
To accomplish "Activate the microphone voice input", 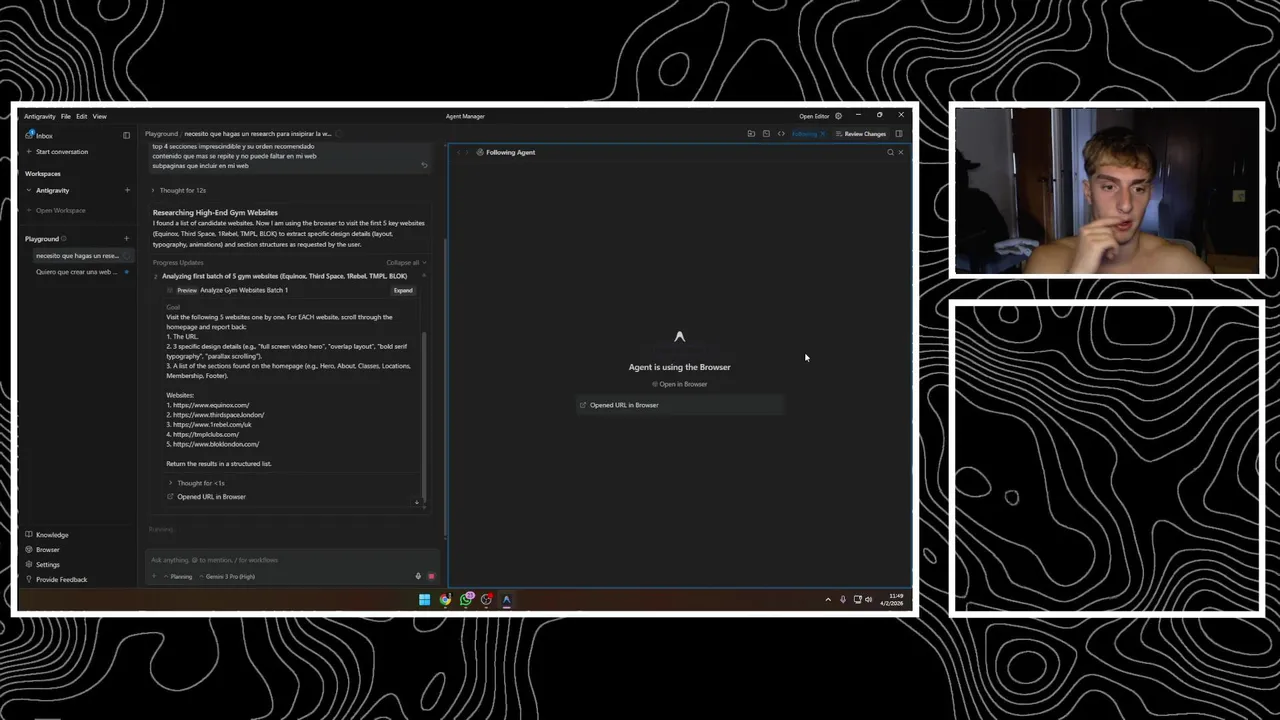I will tap(418, 576).
